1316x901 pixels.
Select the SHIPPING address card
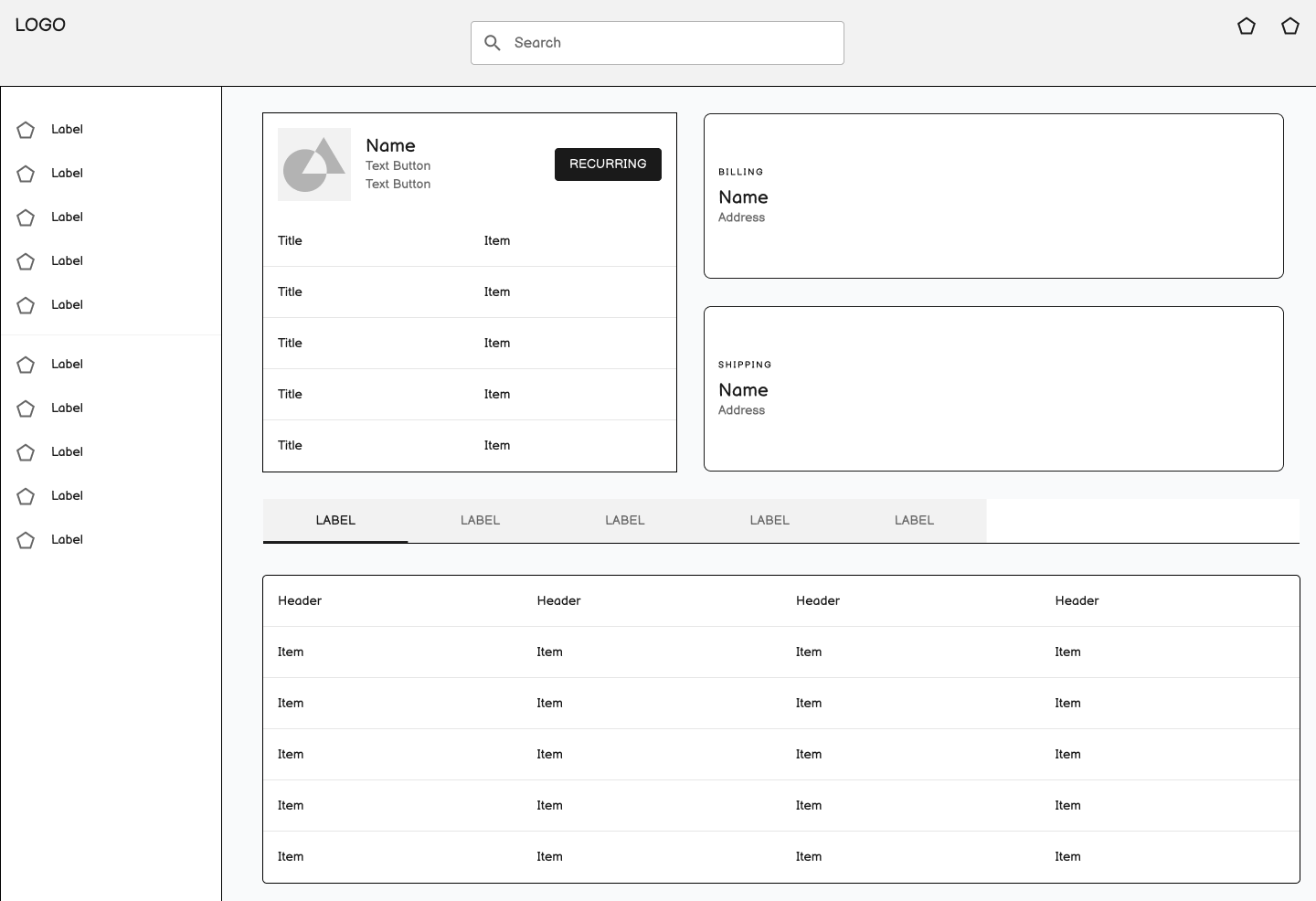click(x=993, y=388)
